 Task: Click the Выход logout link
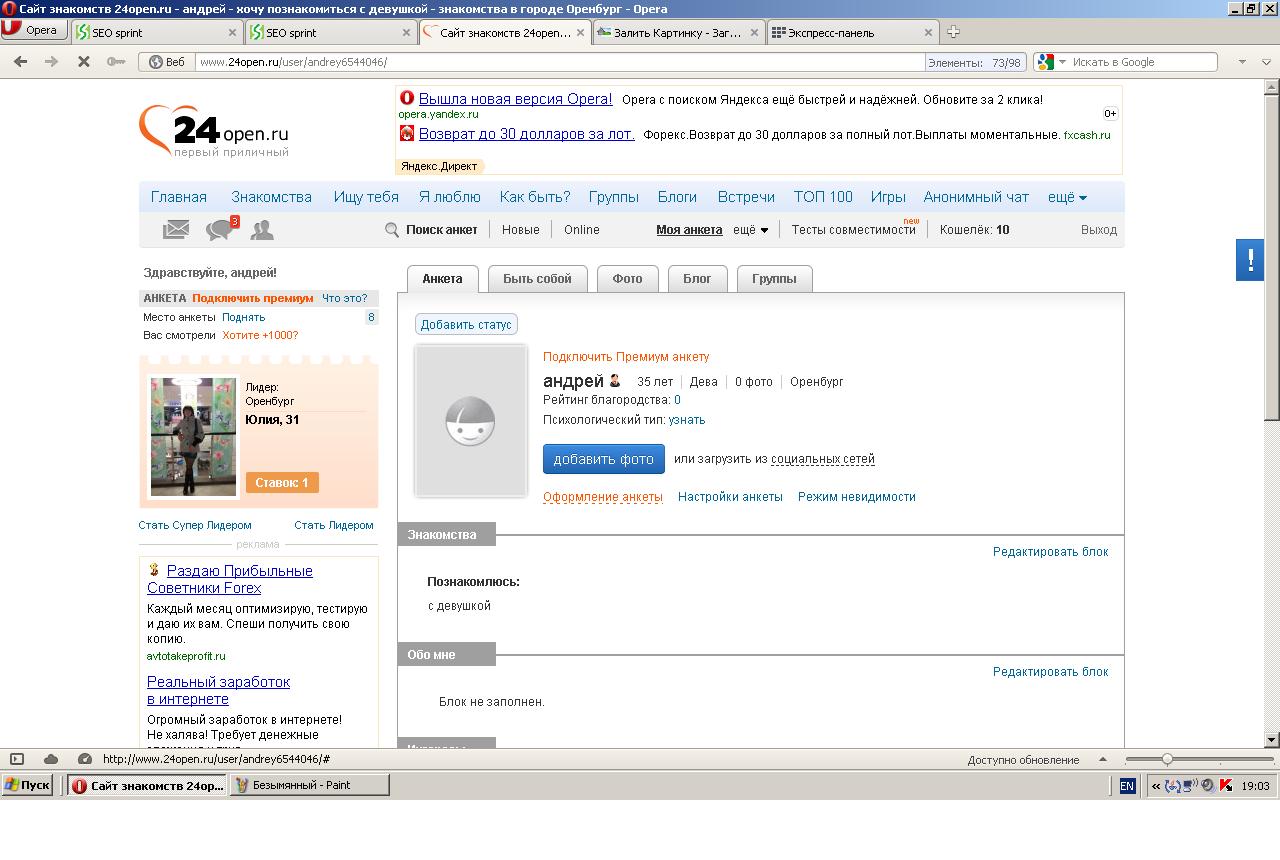tap(1099, 230)
